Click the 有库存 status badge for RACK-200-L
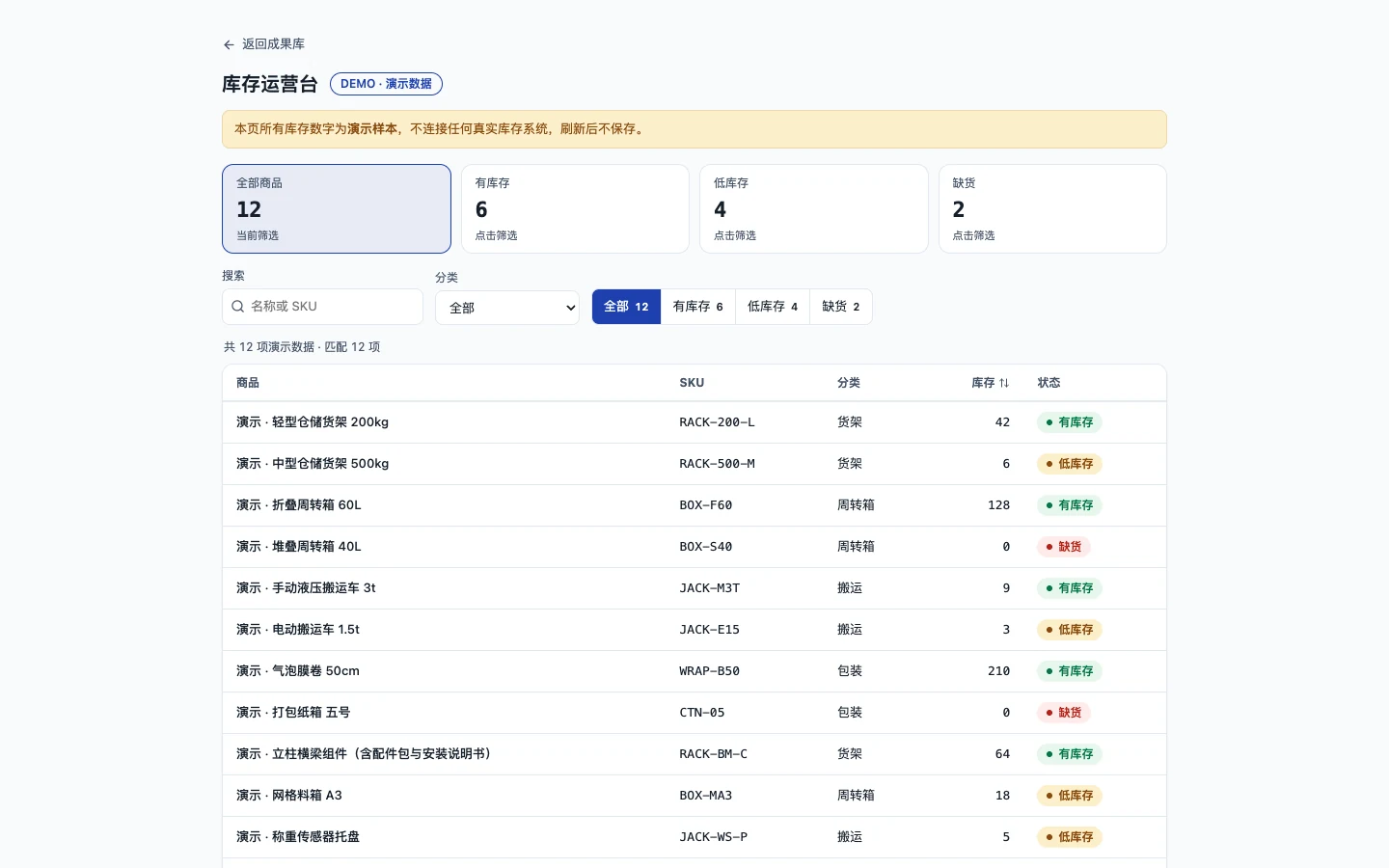This screenshot has height=868, width=1389. point(1069,422)
